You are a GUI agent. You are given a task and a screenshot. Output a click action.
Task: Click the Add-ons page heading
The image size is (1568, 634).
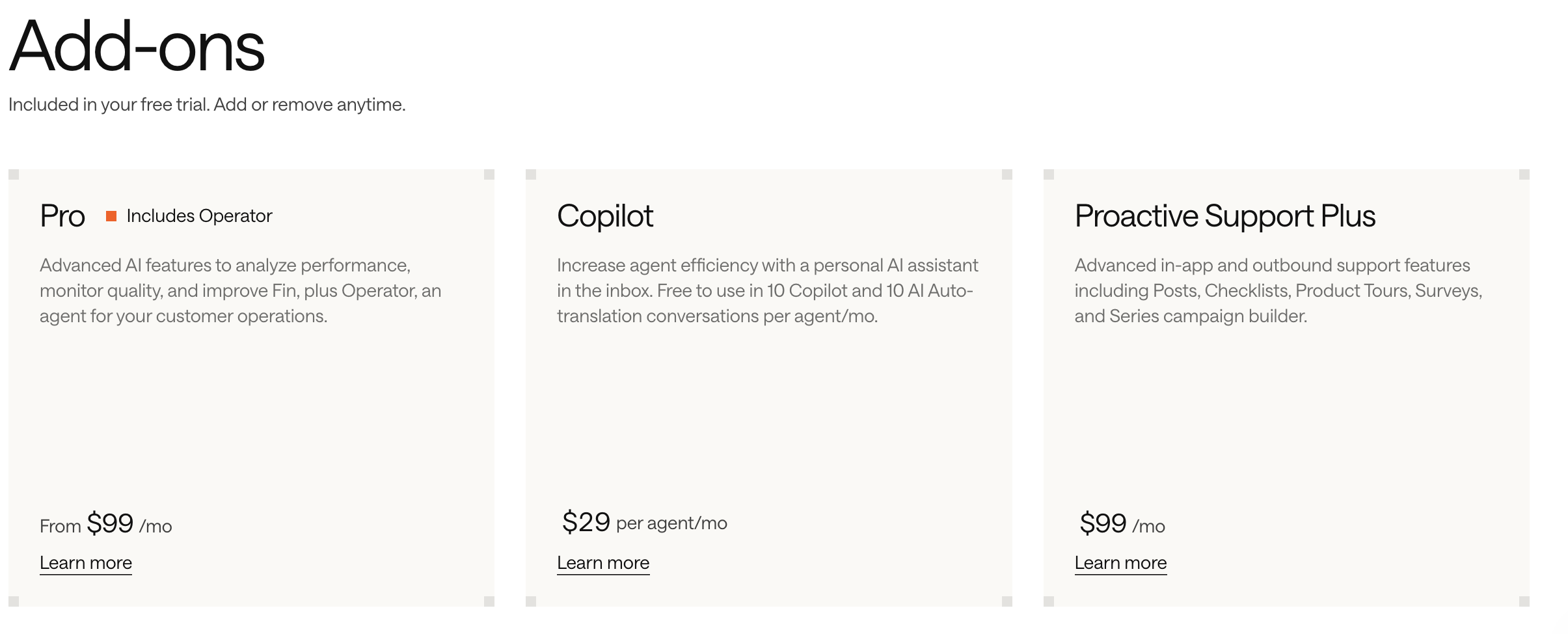point(137,47)
